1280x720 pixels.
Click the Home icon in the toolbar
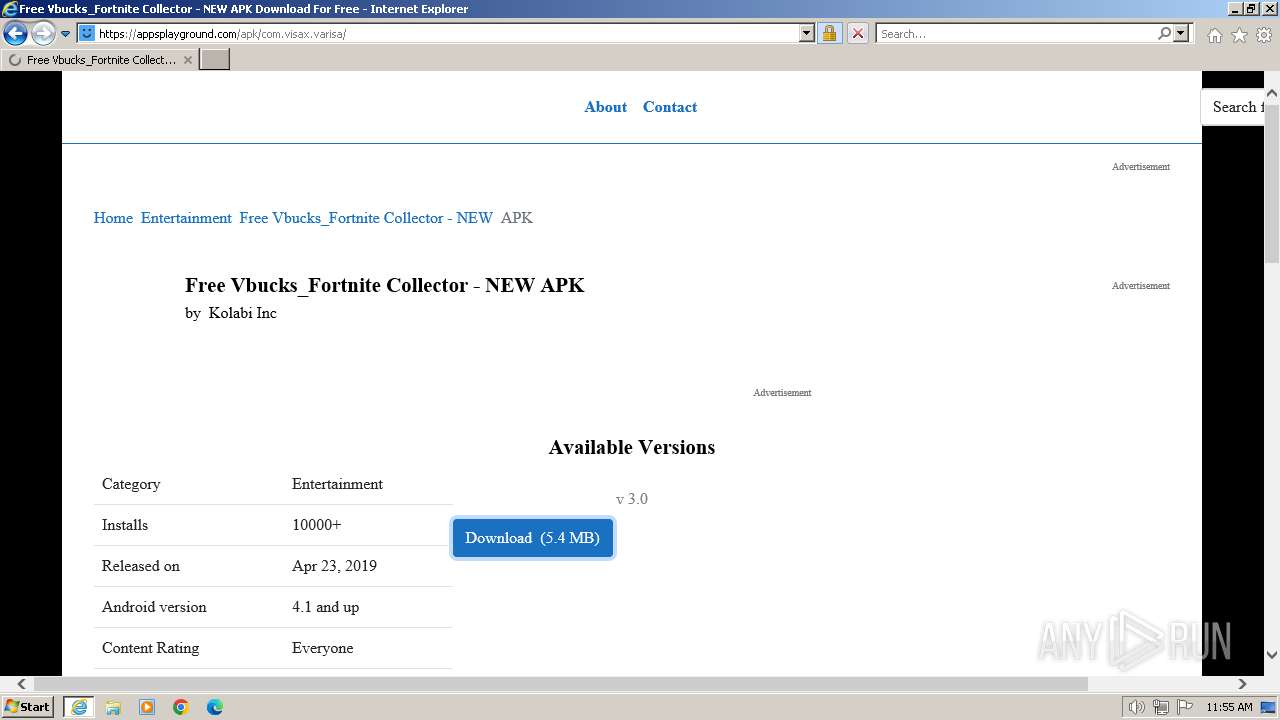click(1214, 35)
